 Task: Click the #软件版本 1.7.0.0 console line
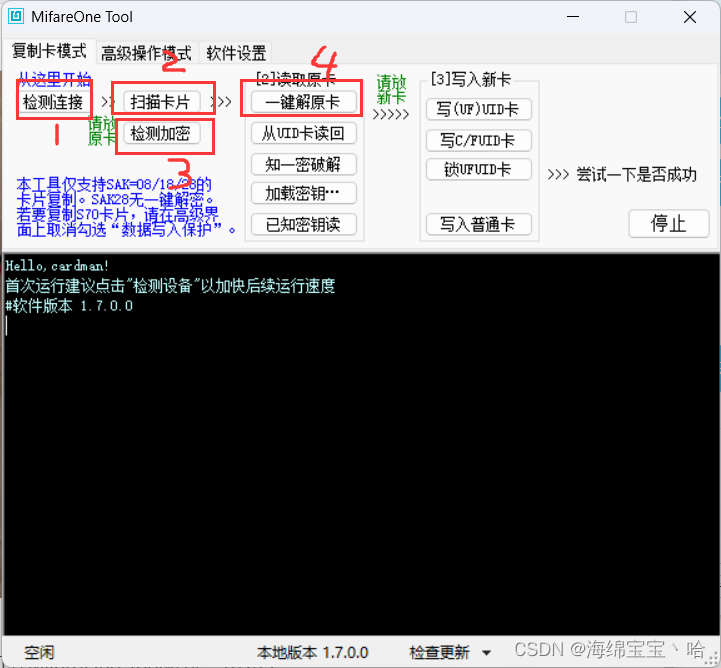[x=69, y=306]
